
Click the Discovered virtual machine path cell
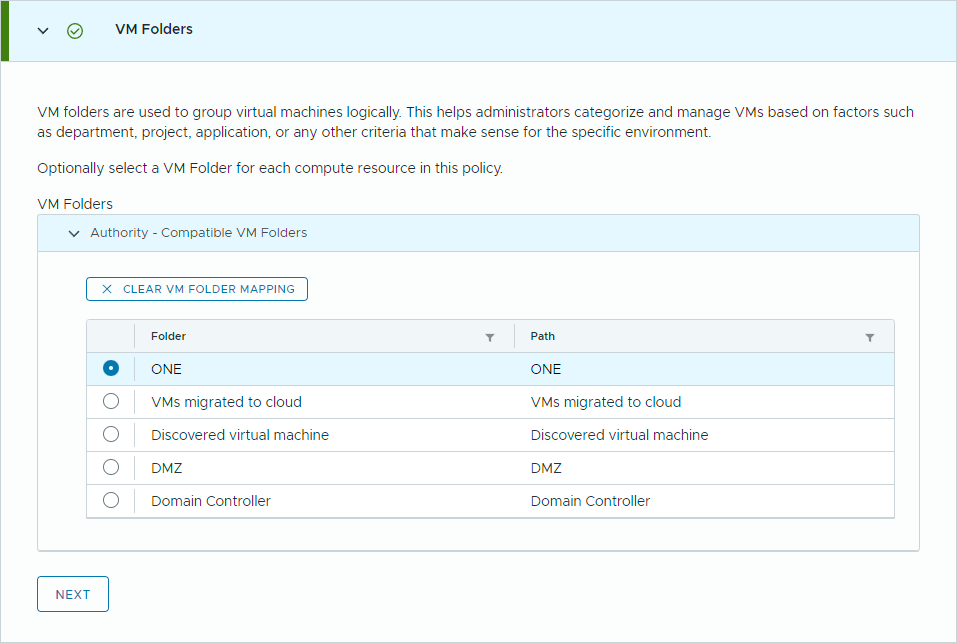619,435
